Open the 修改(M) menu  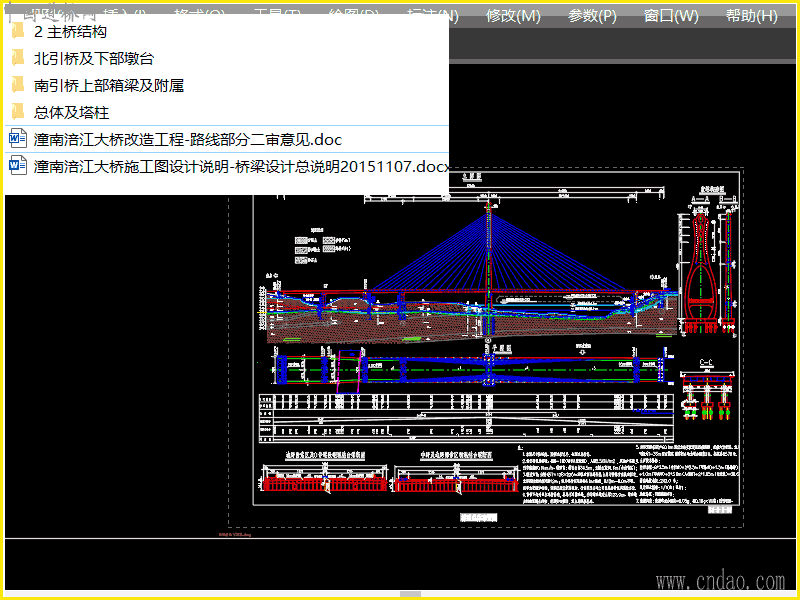[513, 16]
